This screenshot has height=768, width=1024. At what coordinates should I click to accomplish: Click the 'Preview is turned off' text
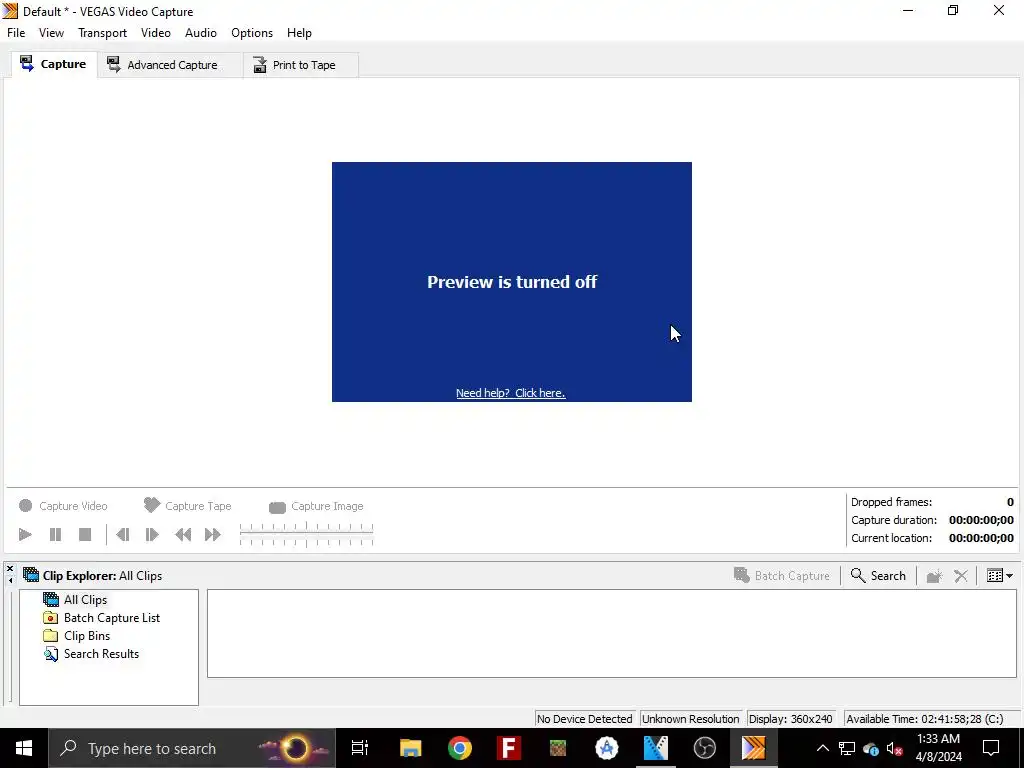[512, 281]
